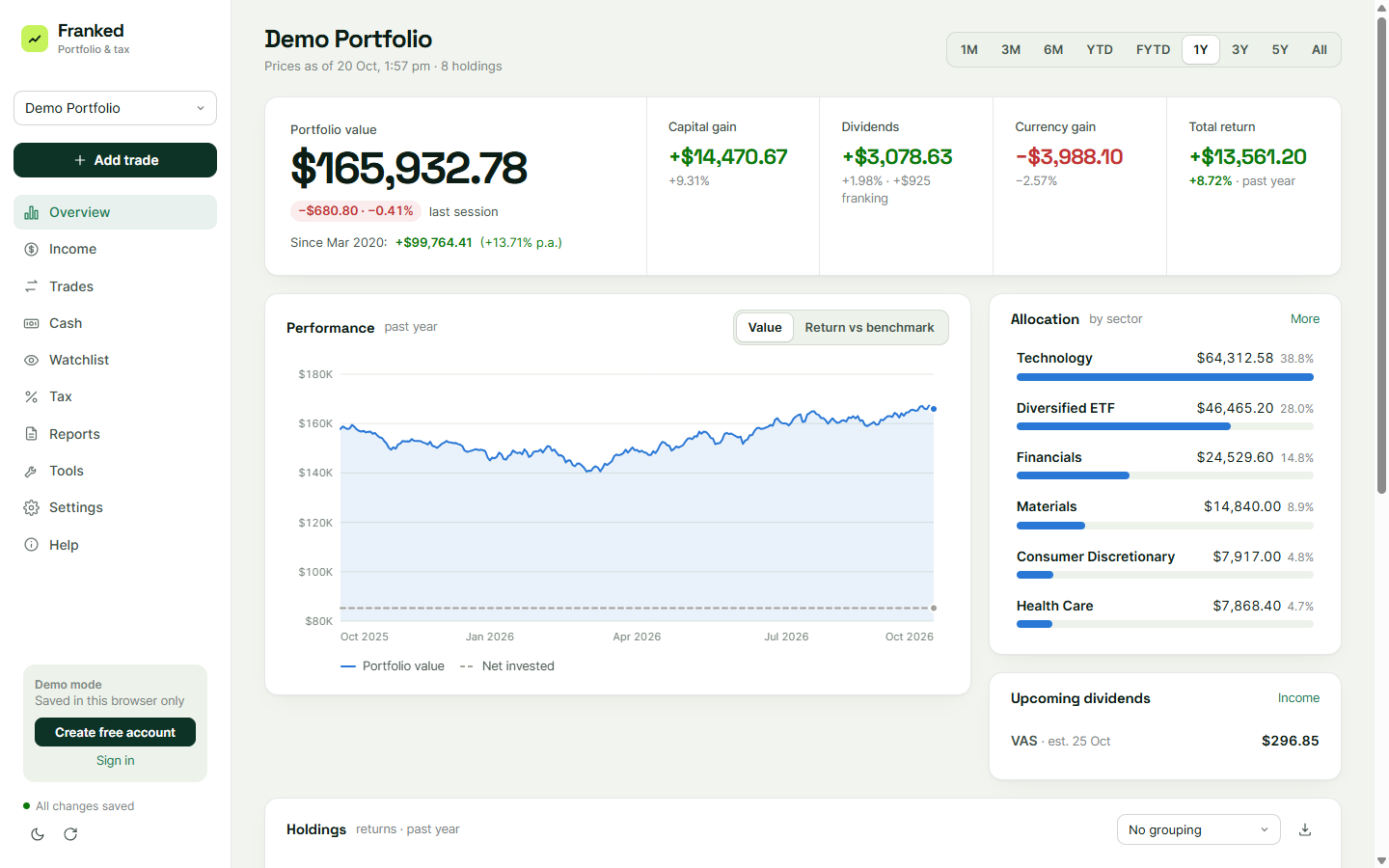
Task: Click the Overview bar chart icon
Action: (x=32, y=212)
